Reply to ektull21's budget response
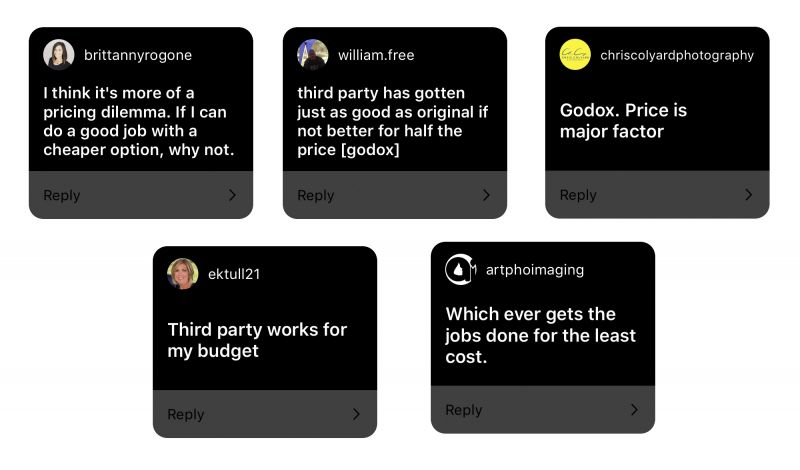800x470 pixels. 265,414
